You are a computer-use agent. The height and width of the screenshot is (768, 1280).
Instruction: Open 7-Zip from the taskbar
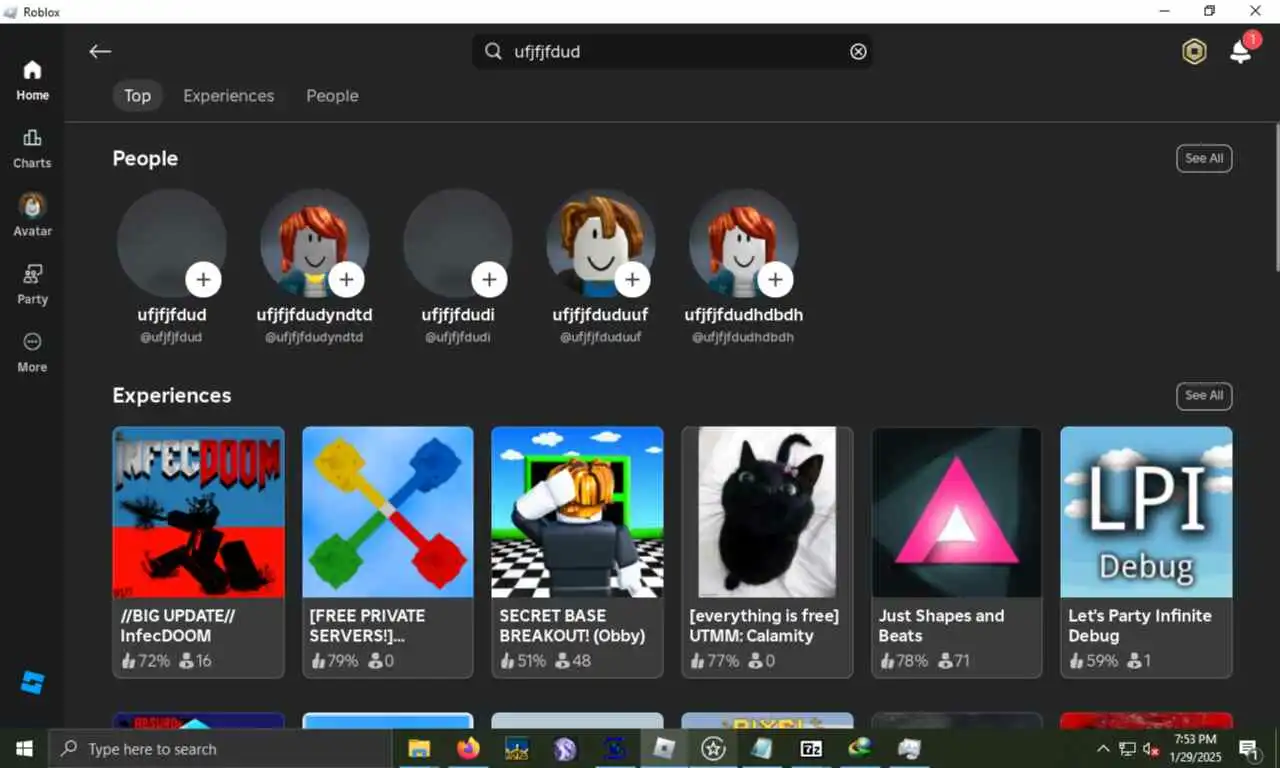[x=811, y=749]
